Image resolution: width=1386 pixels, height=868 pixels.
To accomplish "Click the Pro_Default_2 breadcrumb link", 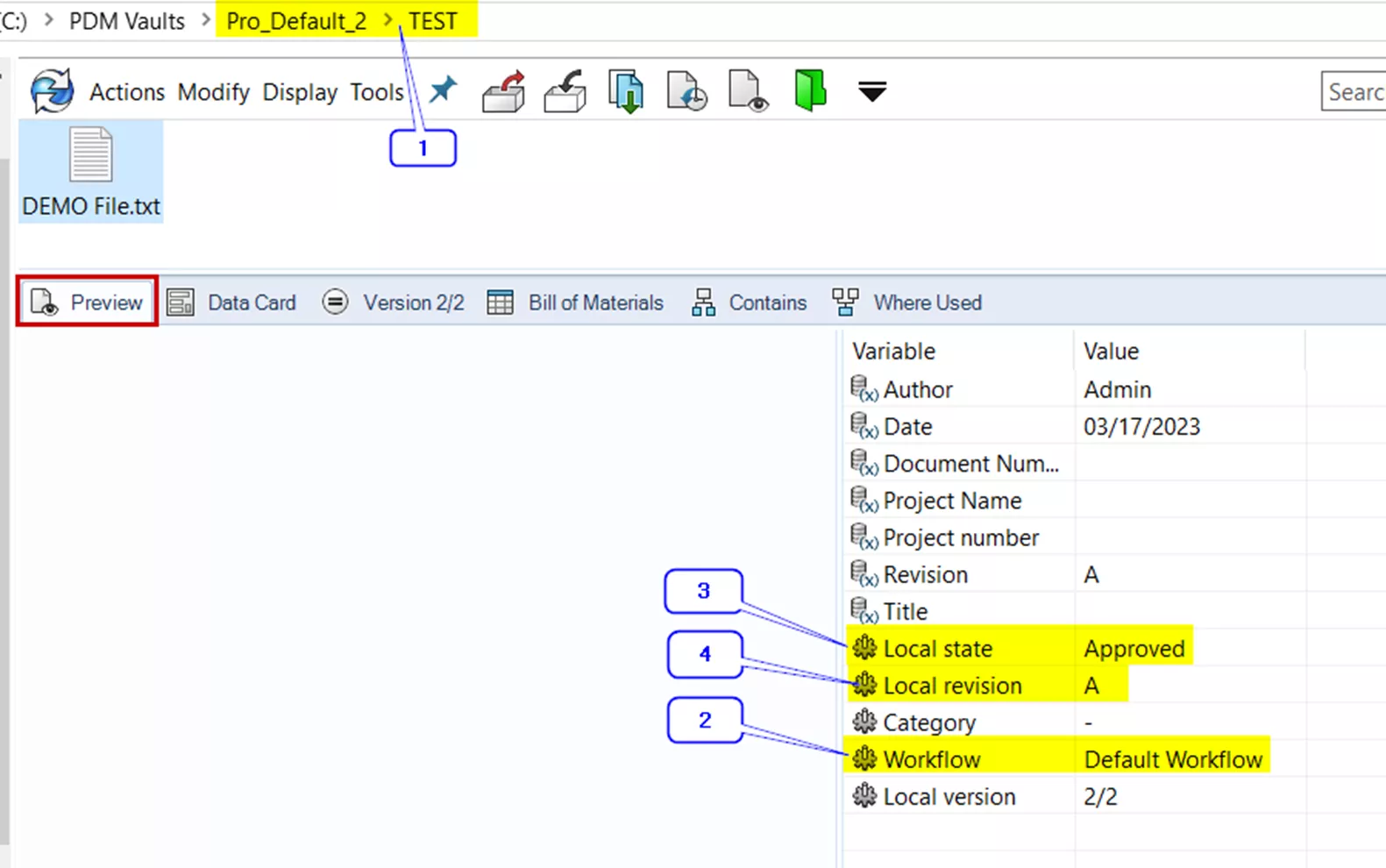I will click(x=296, y=21).
